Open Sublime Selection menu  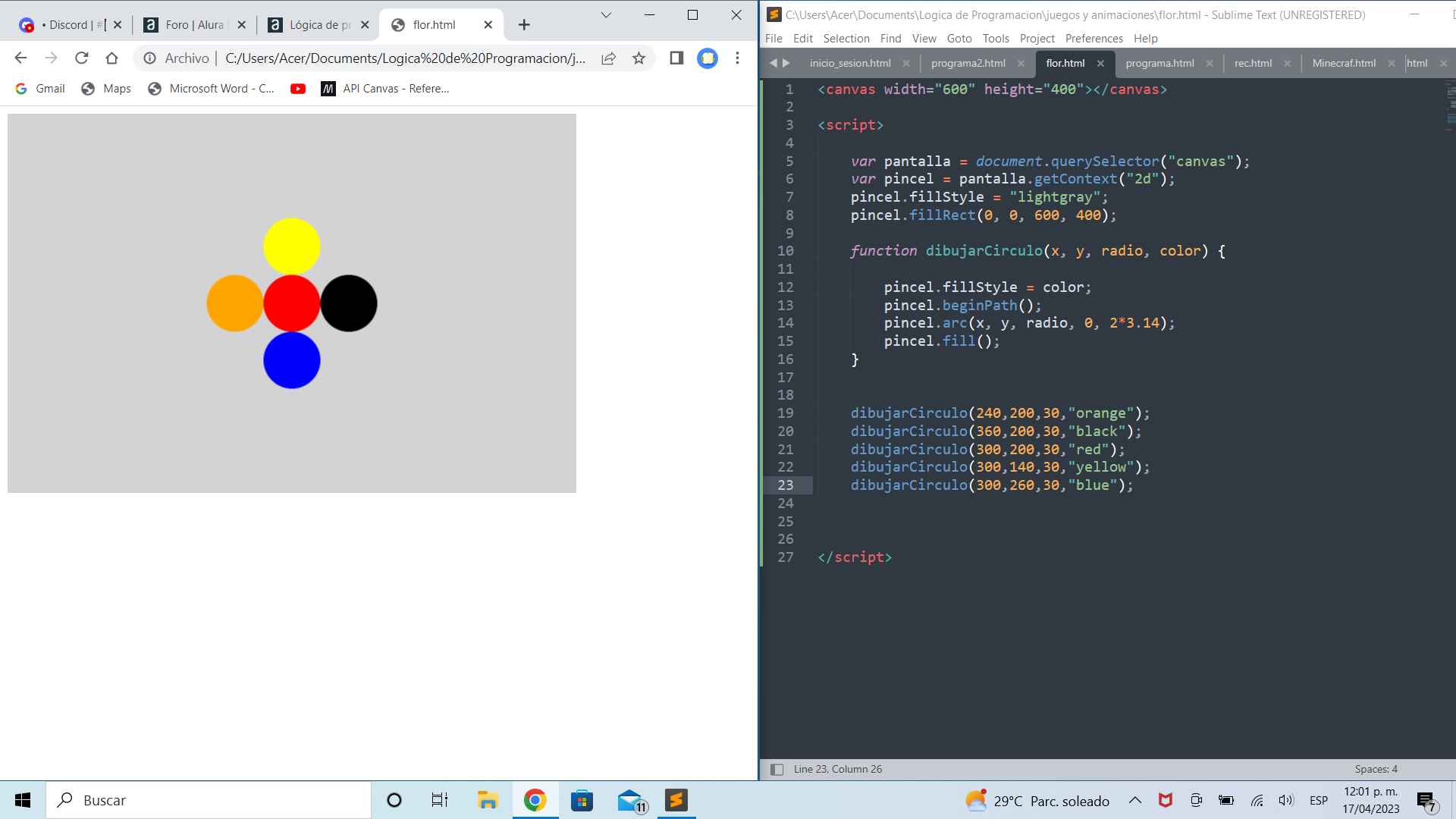846,39
